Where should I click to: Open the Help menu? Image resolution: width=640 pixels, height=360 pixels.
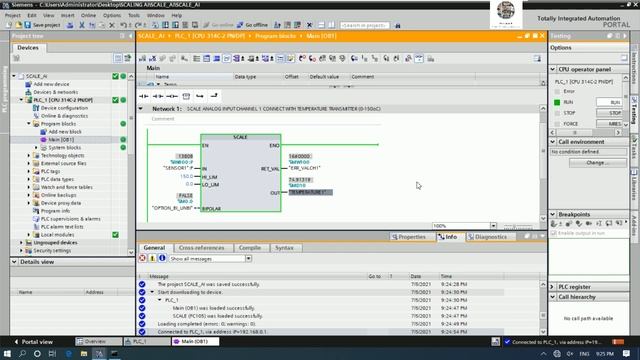pyautogui.click(x=177, y=16)
